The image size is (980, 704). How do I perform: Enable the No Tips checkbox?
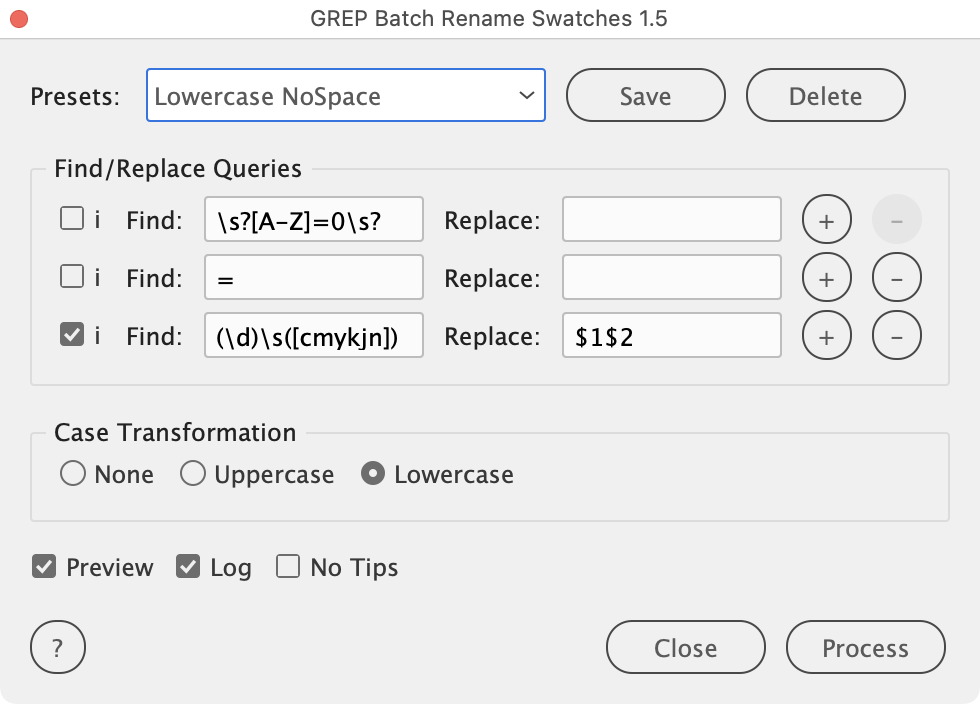point(288,567)
